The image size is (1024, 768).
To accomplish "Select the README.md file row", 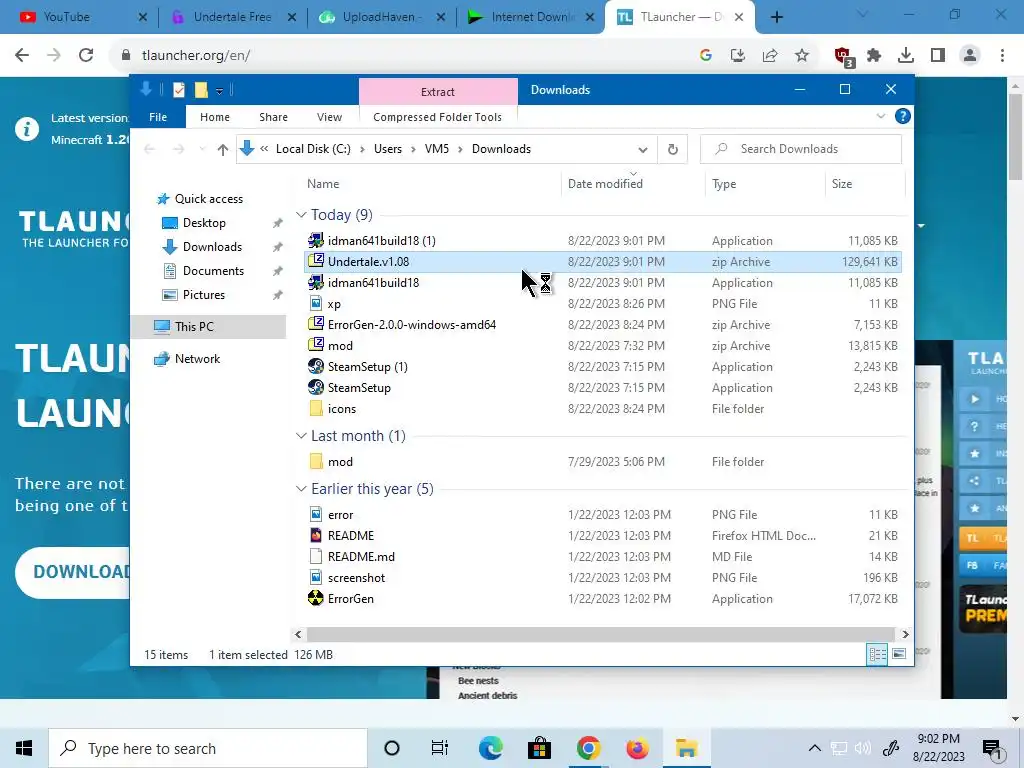I will tap(603, 556).
